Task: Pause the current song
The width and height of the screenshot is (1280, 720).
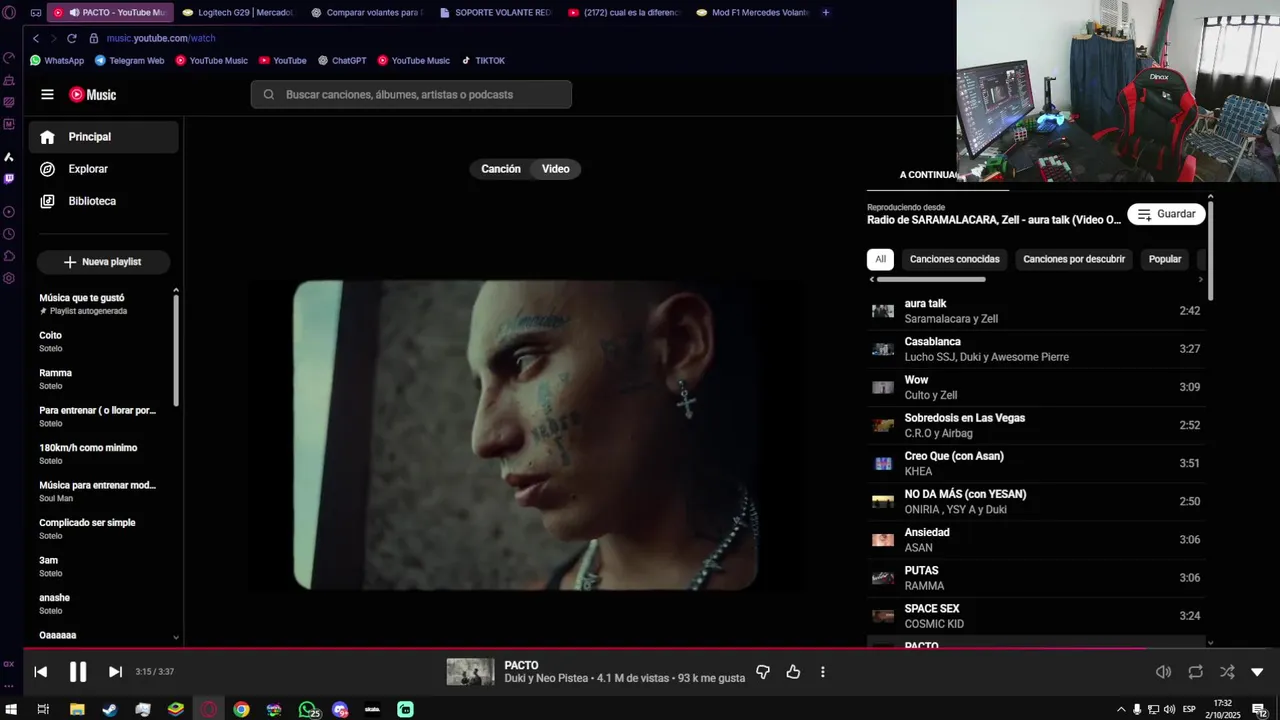Action: [78, 672]
